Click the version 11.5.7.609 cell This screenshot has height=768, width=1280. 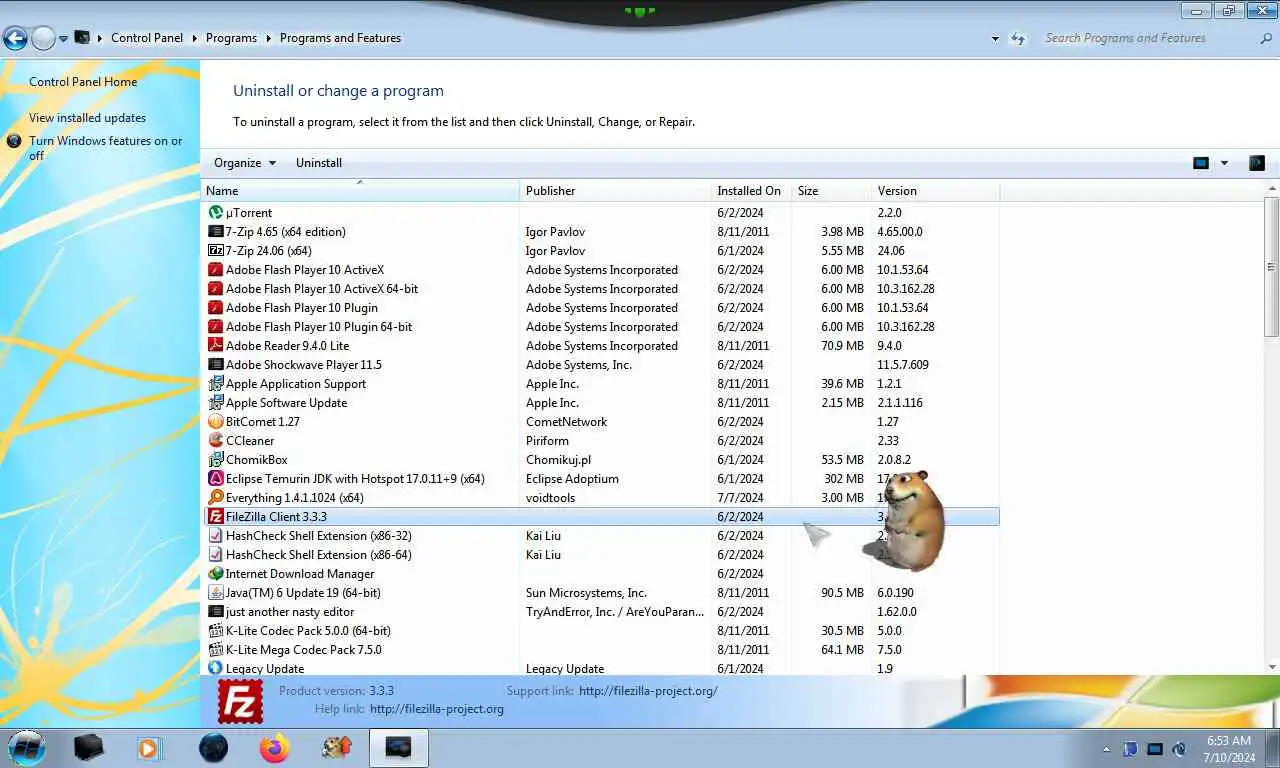pyautogui.click(x=903, y=364)
